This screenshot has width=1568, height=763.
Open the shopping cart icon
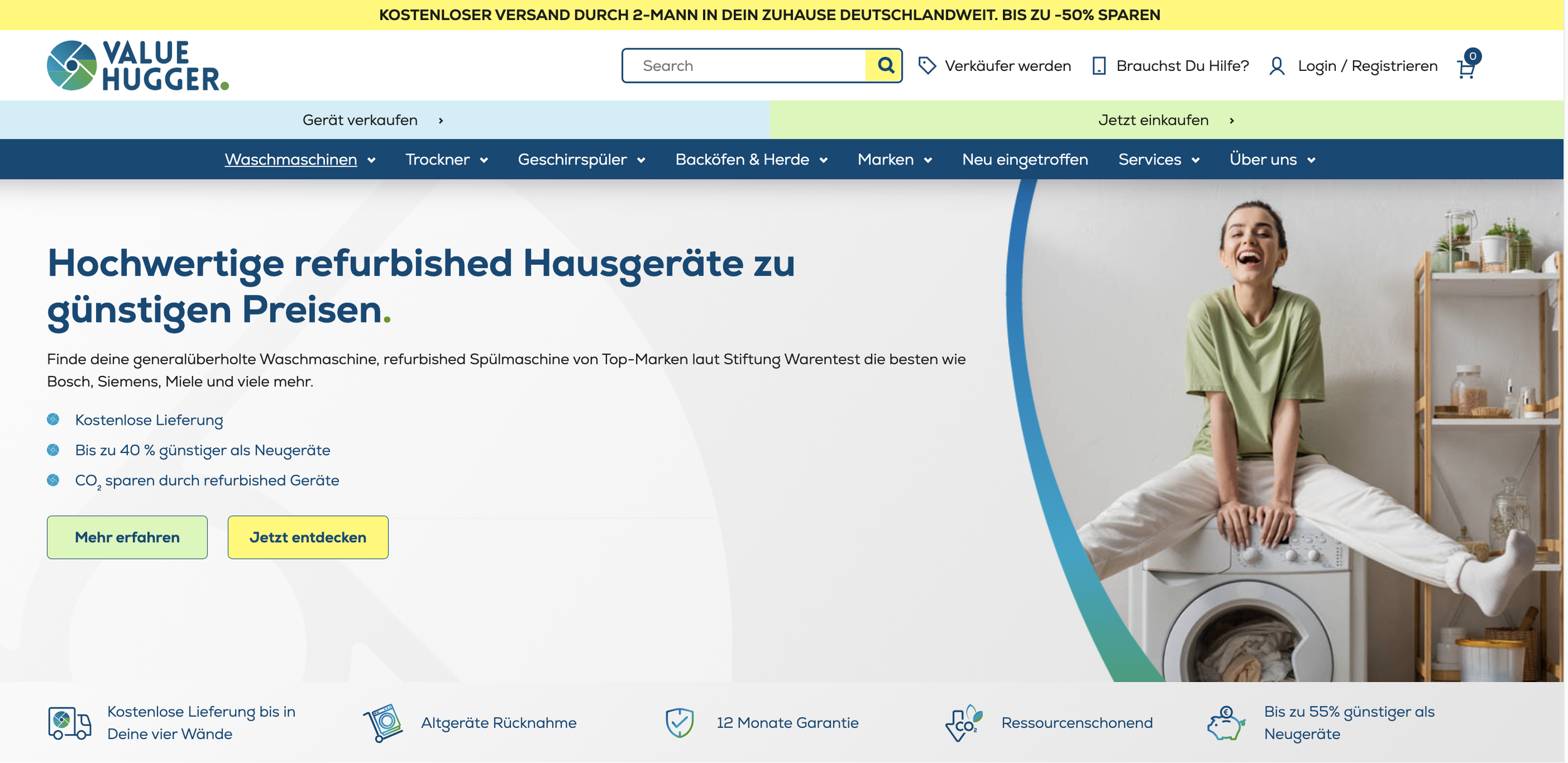1465,68
